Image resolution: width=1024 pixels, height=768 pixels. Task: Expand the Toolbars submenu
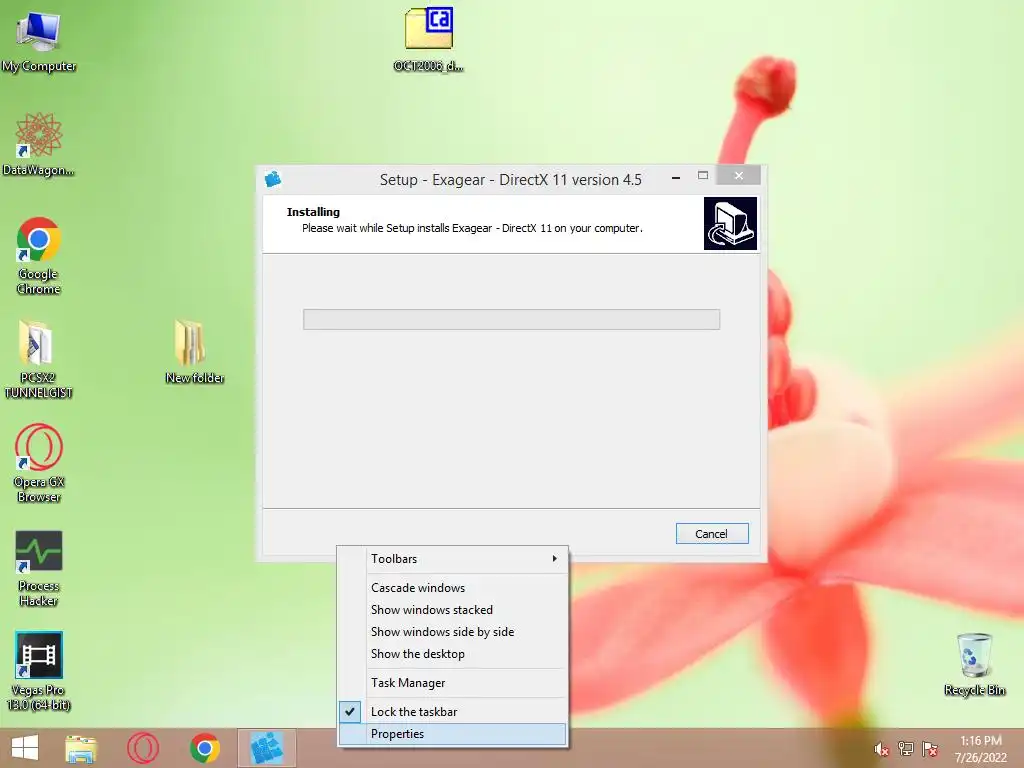pos(453,559)
